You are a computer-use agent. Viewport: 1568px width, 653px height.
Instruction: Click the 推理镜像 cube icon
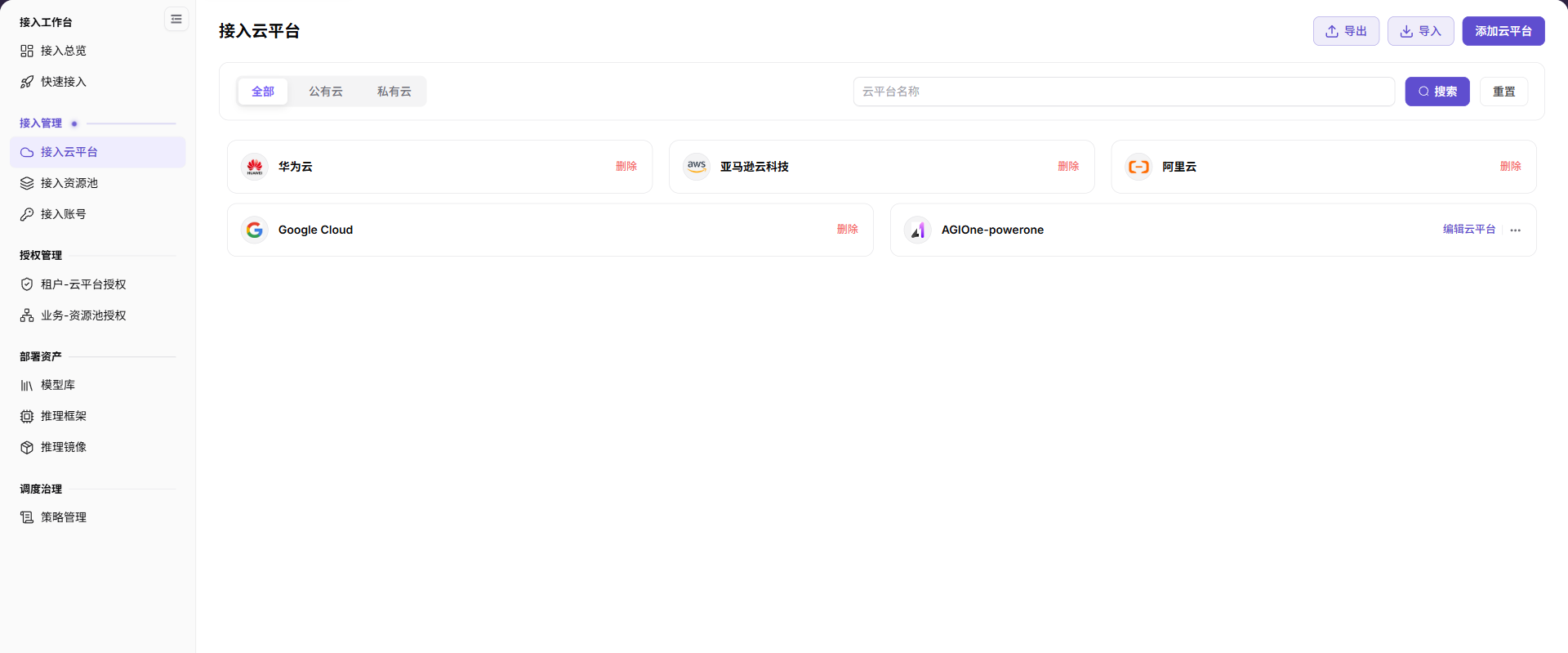pos(27,447)
